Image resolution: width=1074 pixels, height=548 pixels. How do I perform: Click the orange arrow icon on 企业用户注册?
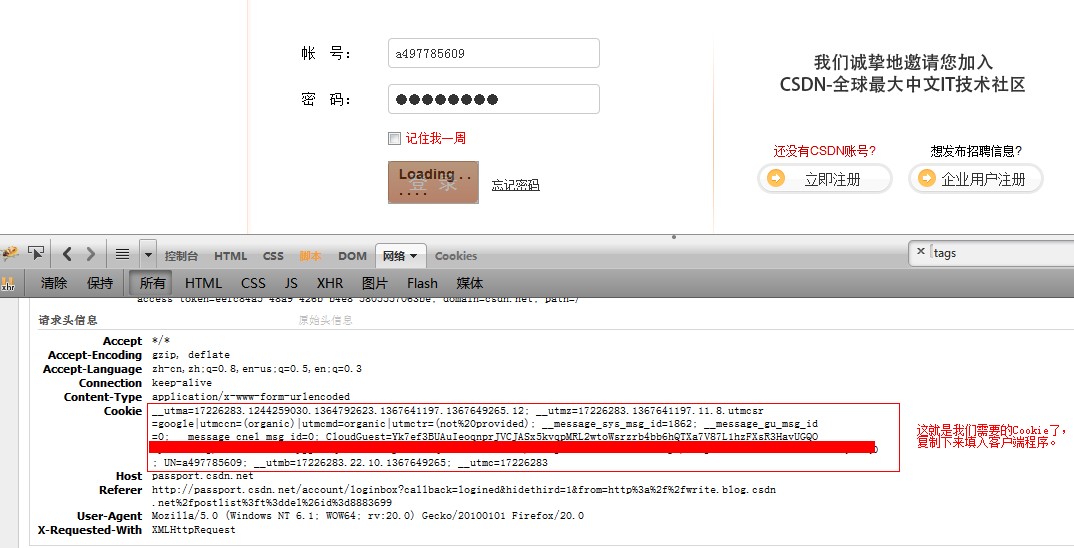click(926, 179)
